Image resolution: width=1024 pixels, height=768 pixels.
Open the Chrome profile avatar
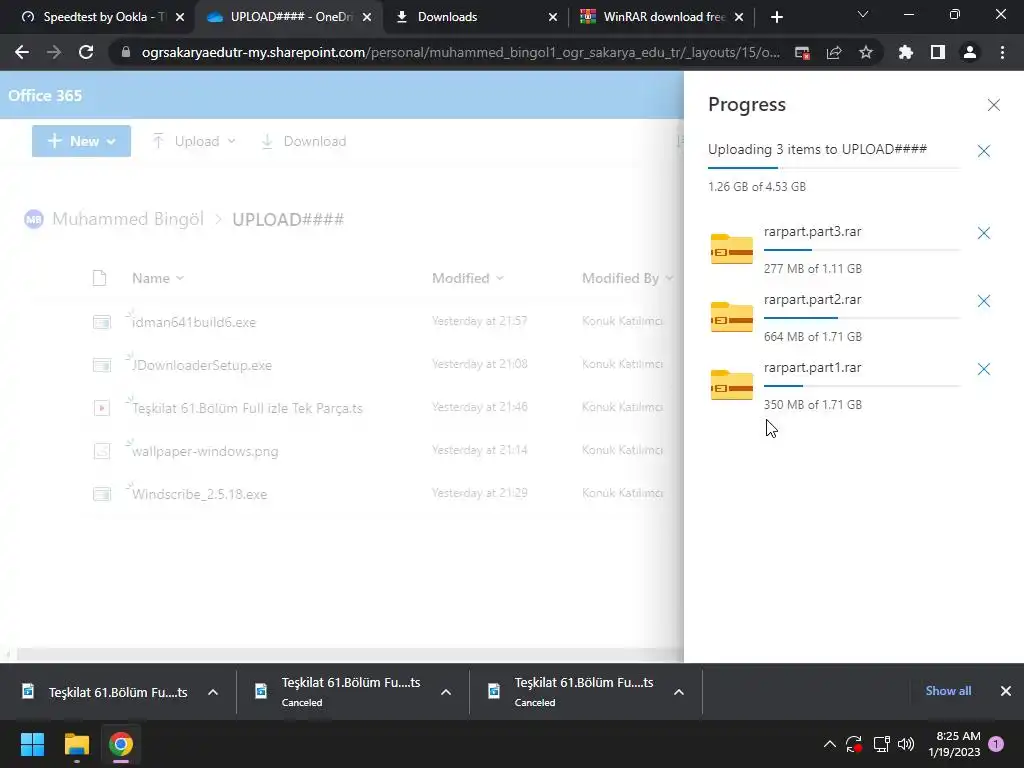(x=970, y=52)
